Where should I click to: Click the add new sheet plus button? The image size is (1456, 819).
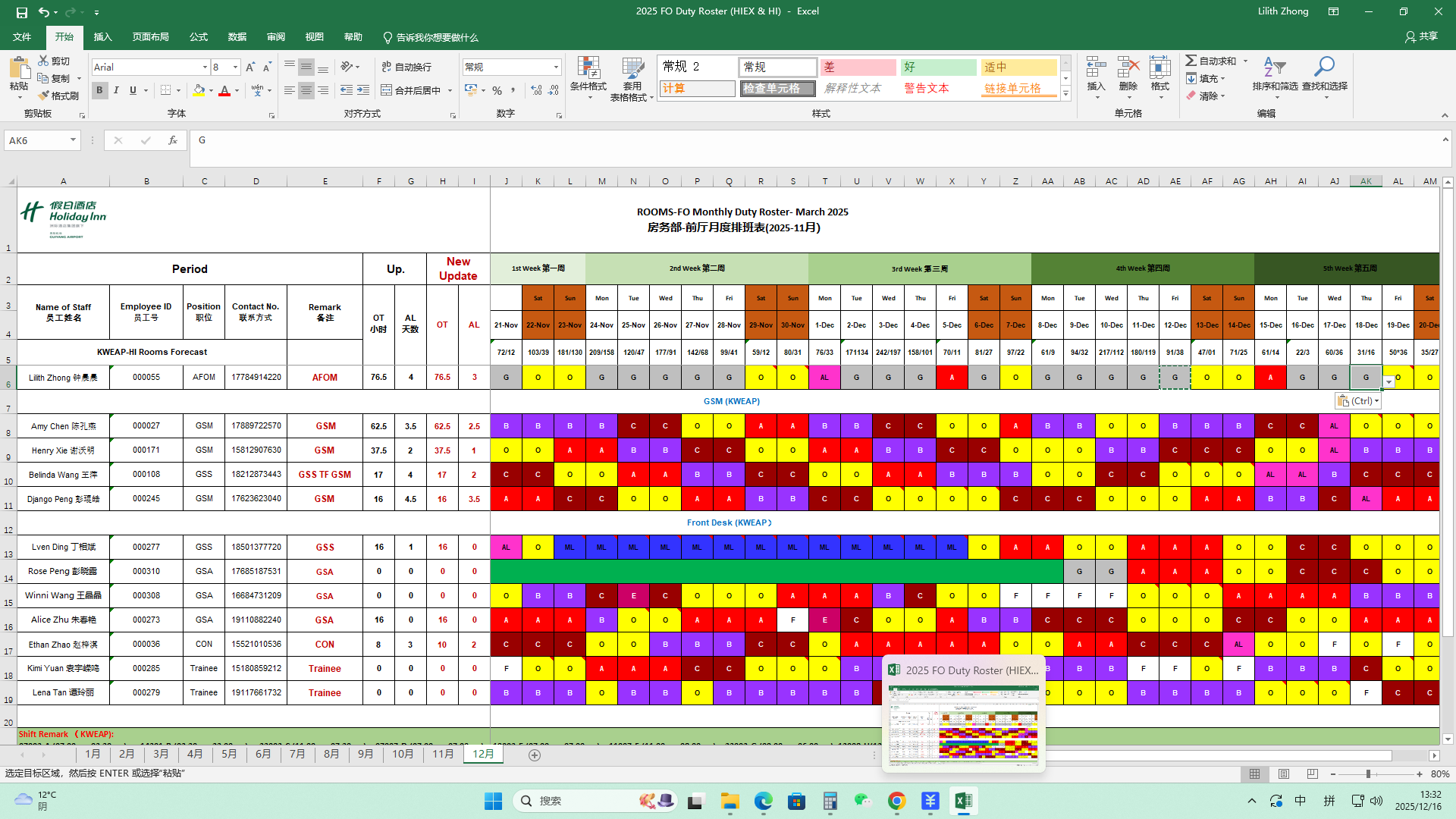(535, 755)
